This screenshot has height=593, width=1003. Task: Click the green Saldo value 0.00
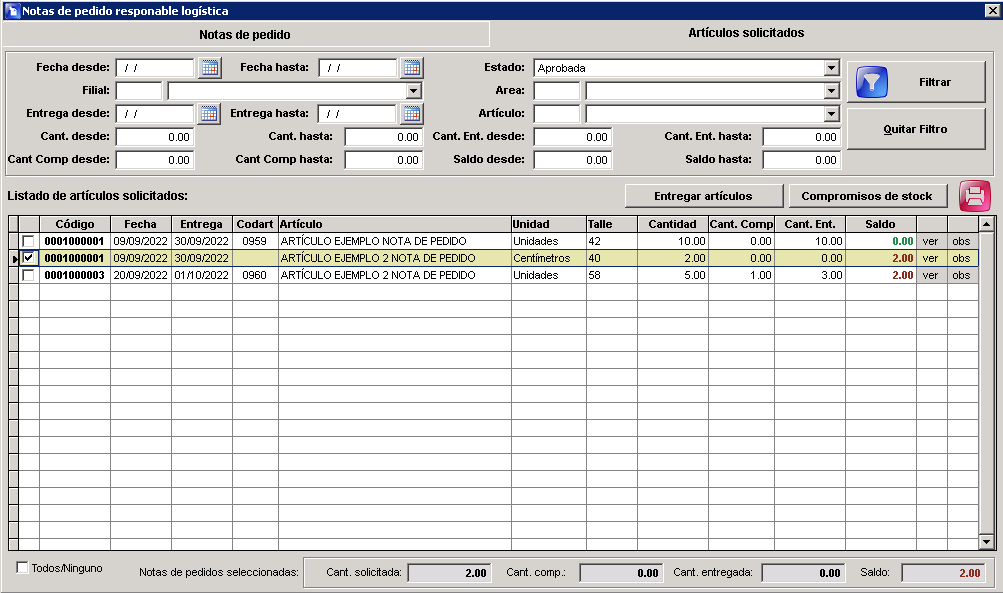881,241
